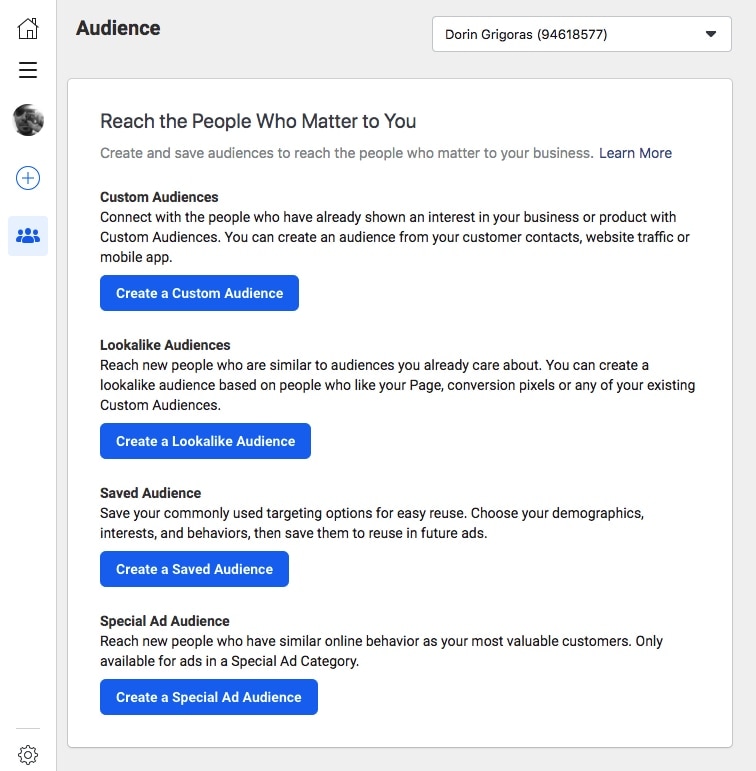Image resolution: width=756 pixels, height=771 pixels.
Task: Click Create a Special Ad Audience
Action: (208, 697)
